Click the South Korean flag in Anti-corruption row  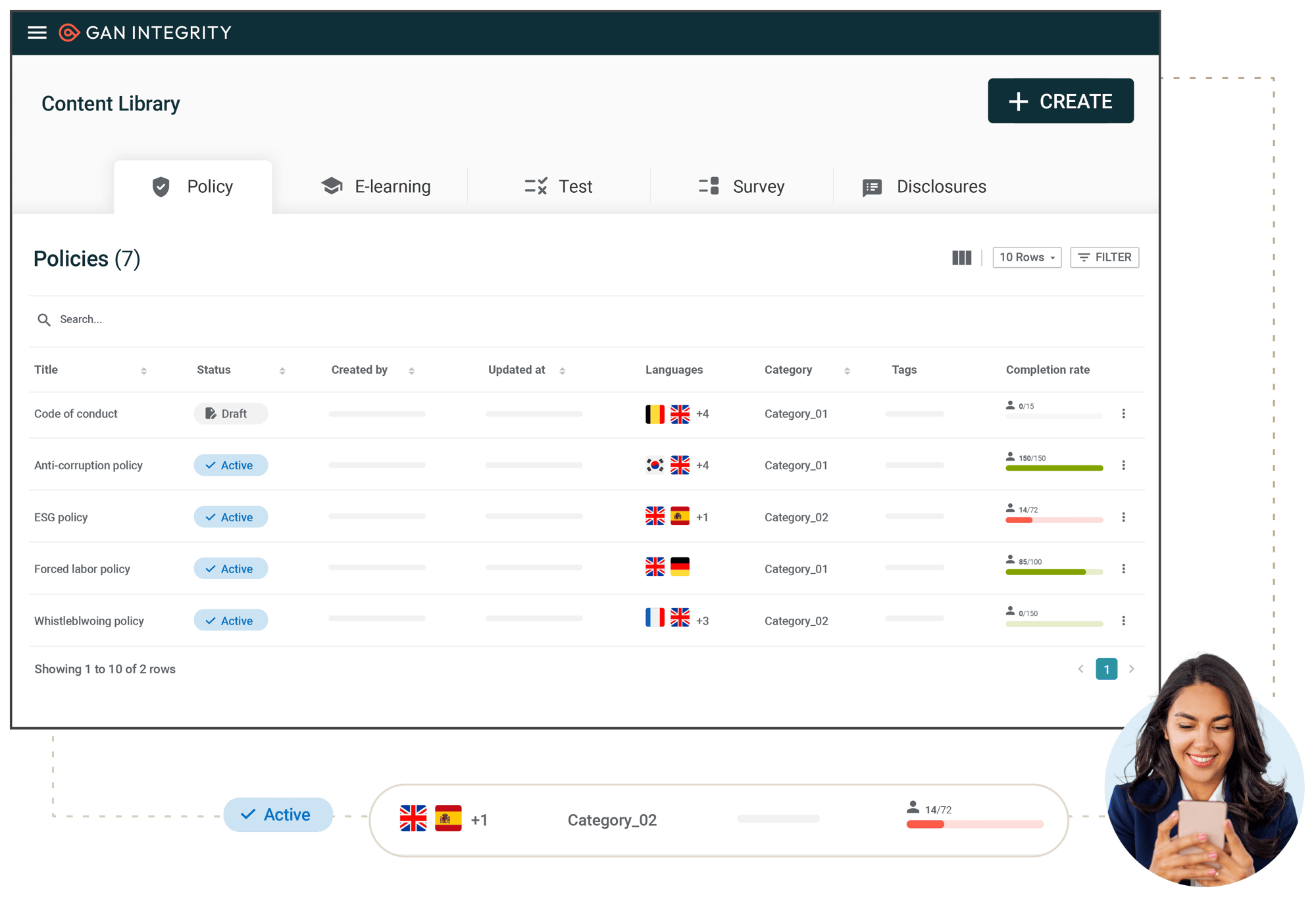point(655,465)
